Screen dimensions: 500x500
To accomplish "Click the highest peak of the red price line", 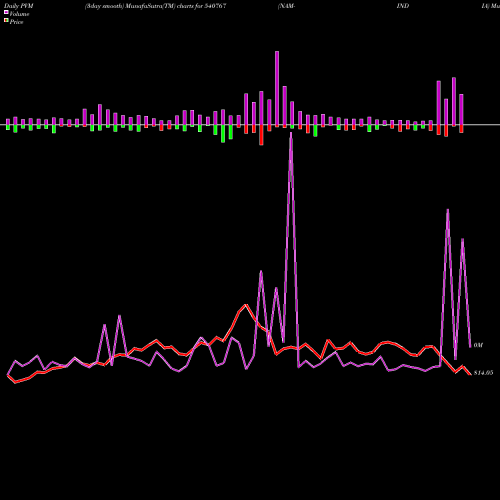I will (246, 305).
